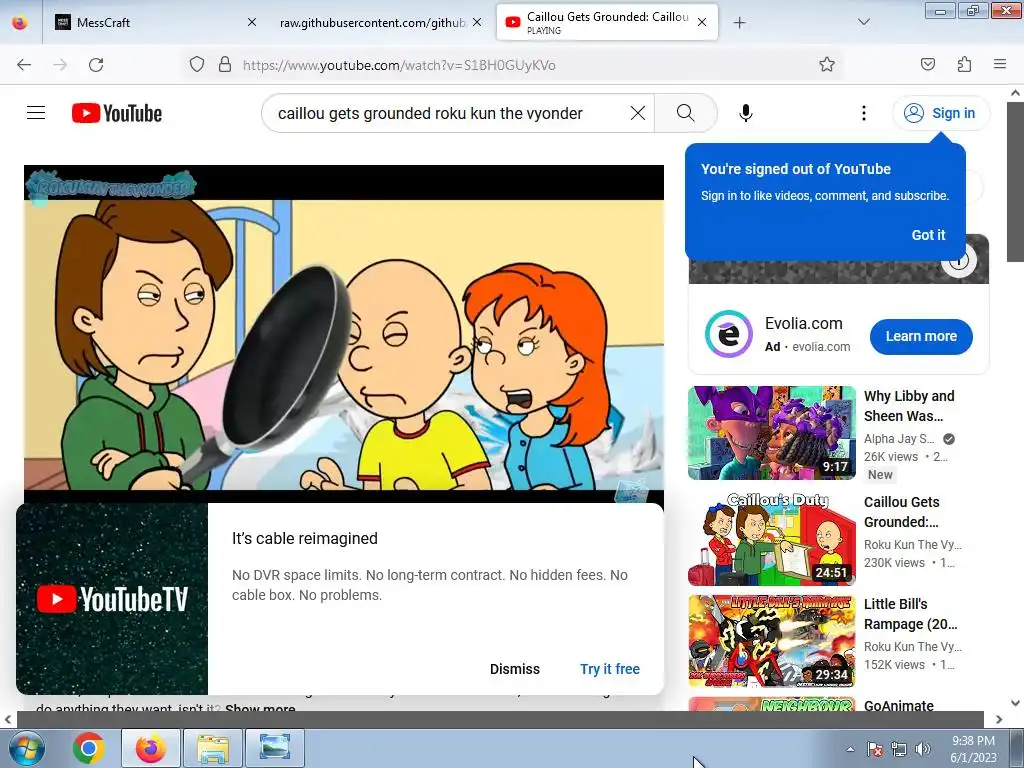1024x768 pixels.
Task: Dismiss the YouTube TV promo
Action: 515,669
